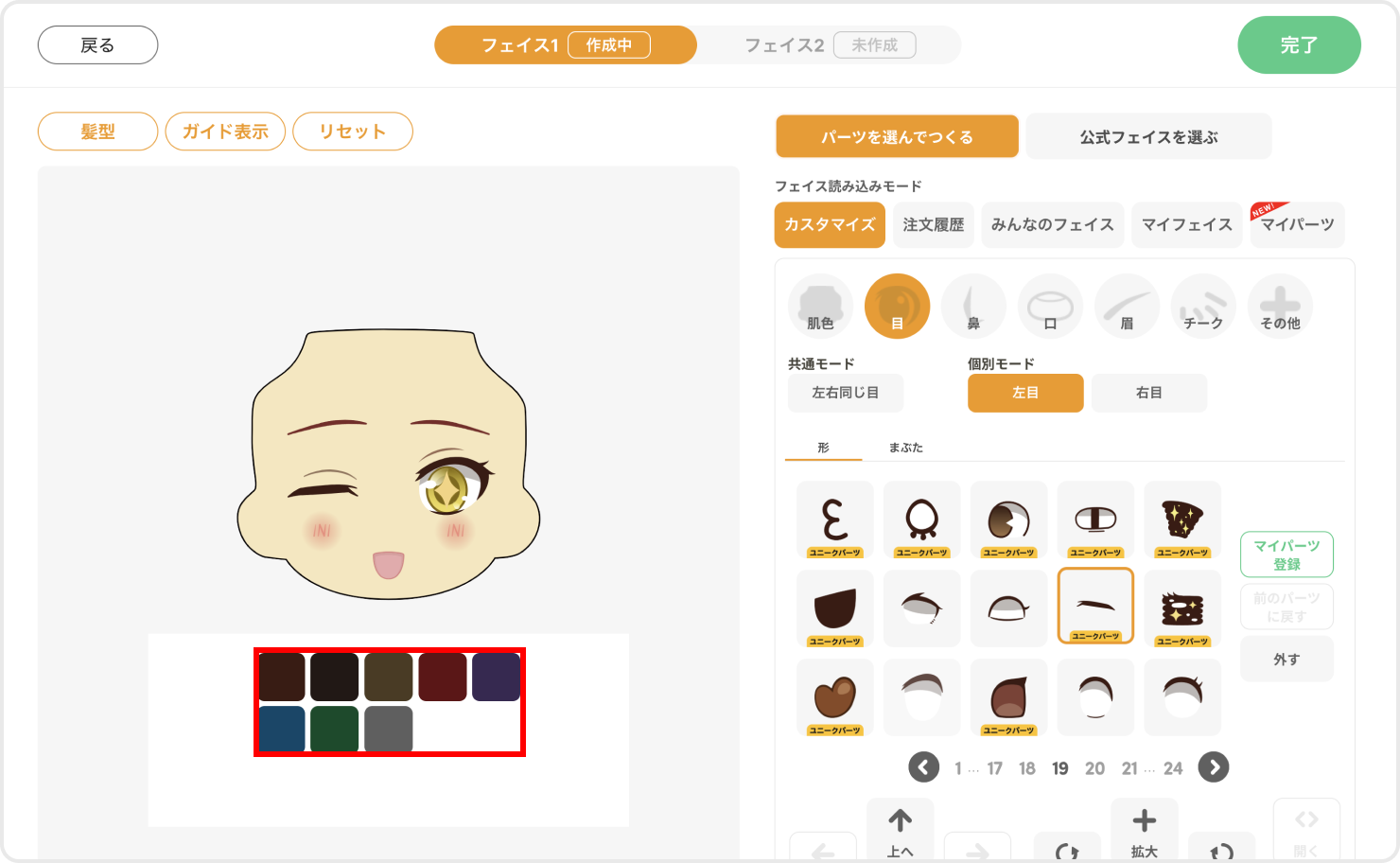The image size is (1400, 863).
Task: Jump to page 20 of parts
Action: (1094, 768)
